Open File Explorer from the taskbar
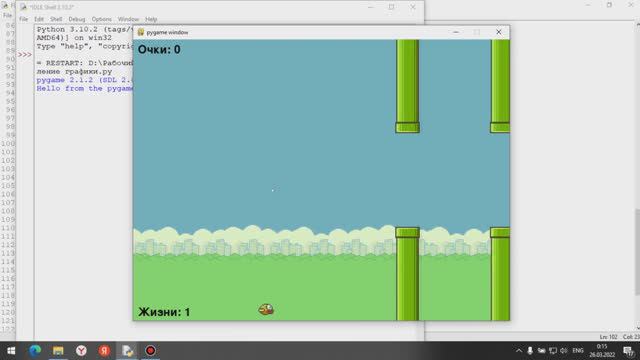640x360 pixels. (x=58, y=351)
